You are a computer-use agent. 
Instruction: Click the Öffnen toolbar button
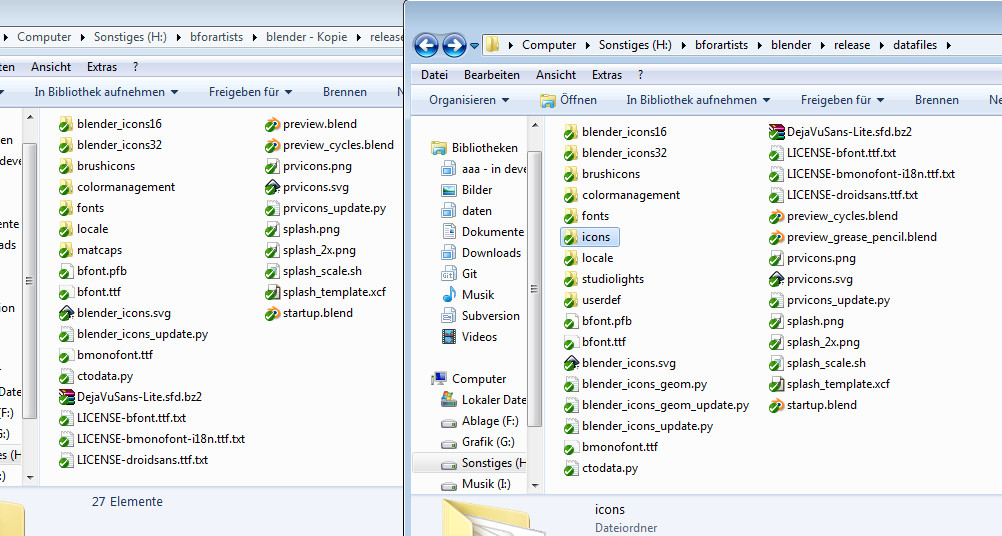point(568,100)
